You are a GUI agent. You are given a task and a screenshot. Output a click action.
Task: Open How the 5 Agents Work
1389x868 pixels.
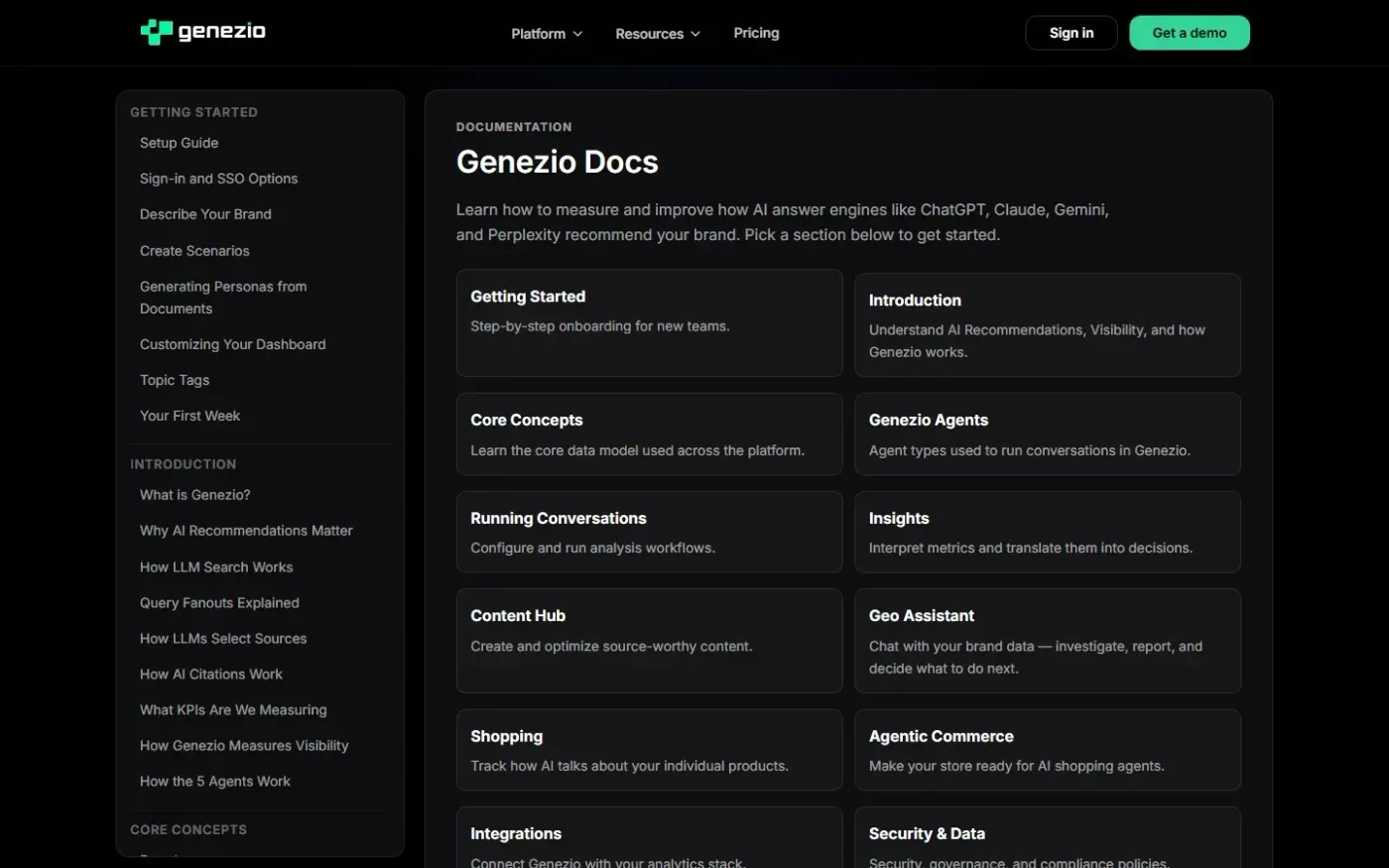coord(215,782)
